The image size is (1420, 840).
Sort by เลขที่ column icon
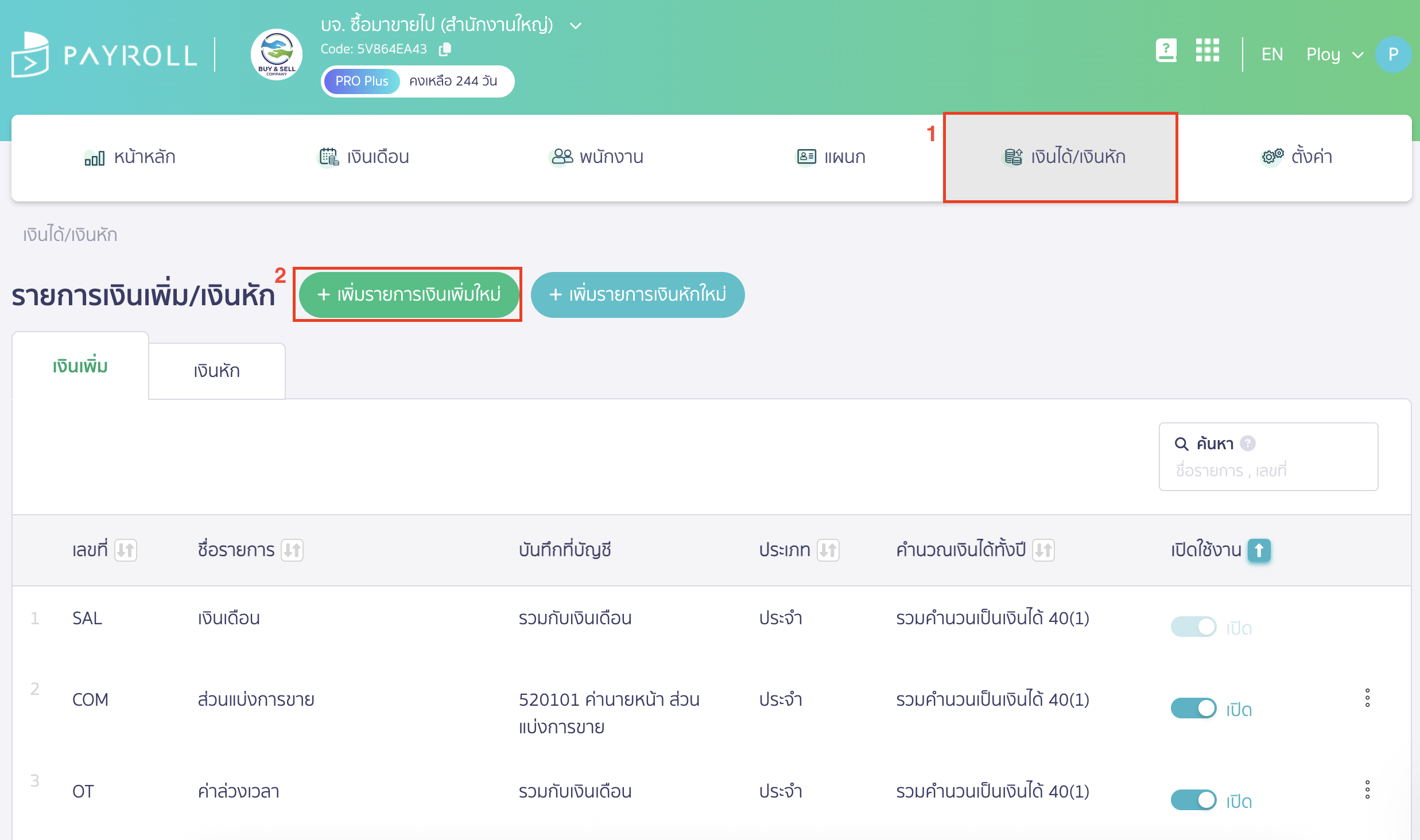pos(126,550)
